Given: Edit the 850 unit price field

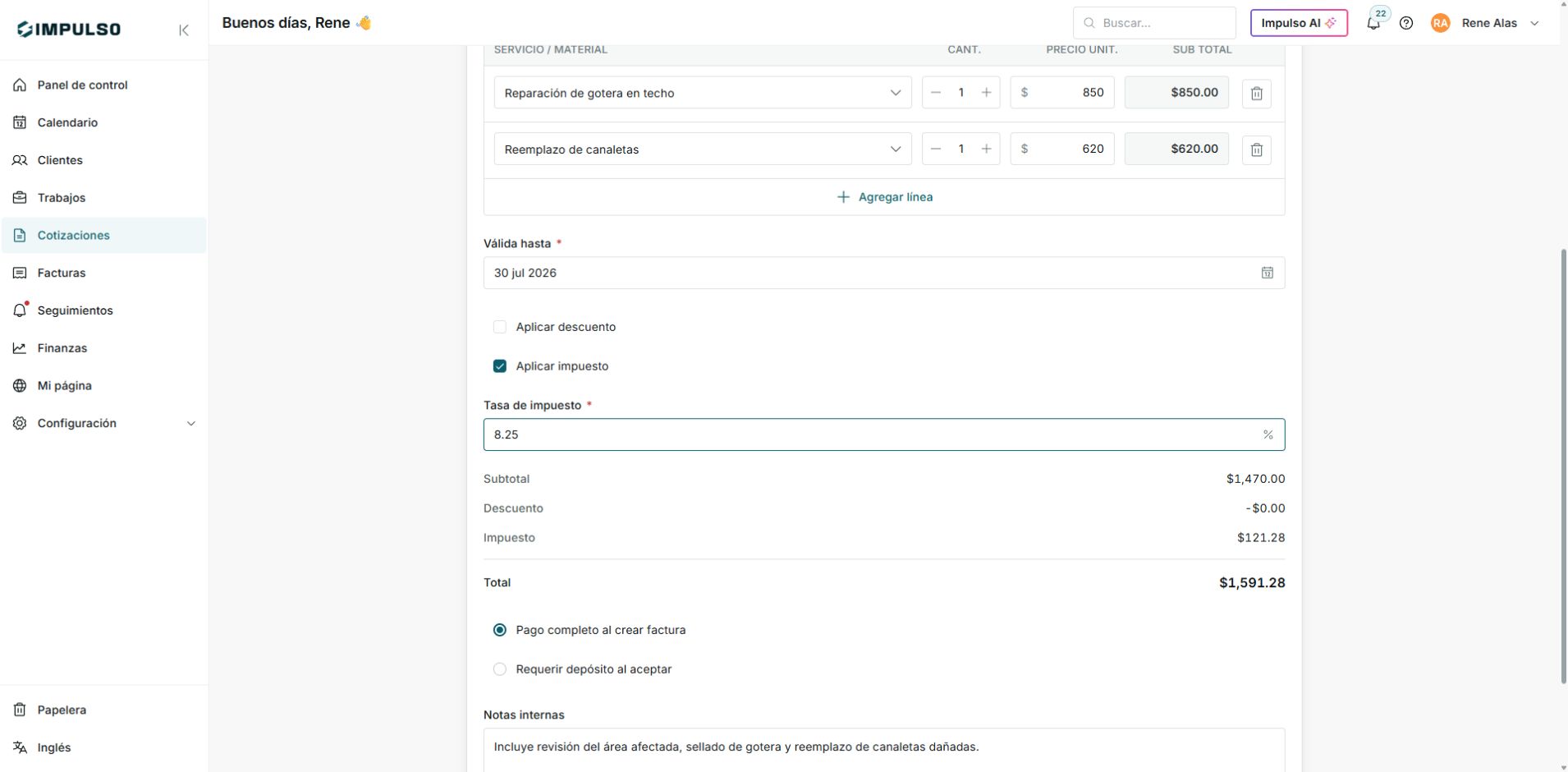Looking at the screenshot, I should (1062, 93).
